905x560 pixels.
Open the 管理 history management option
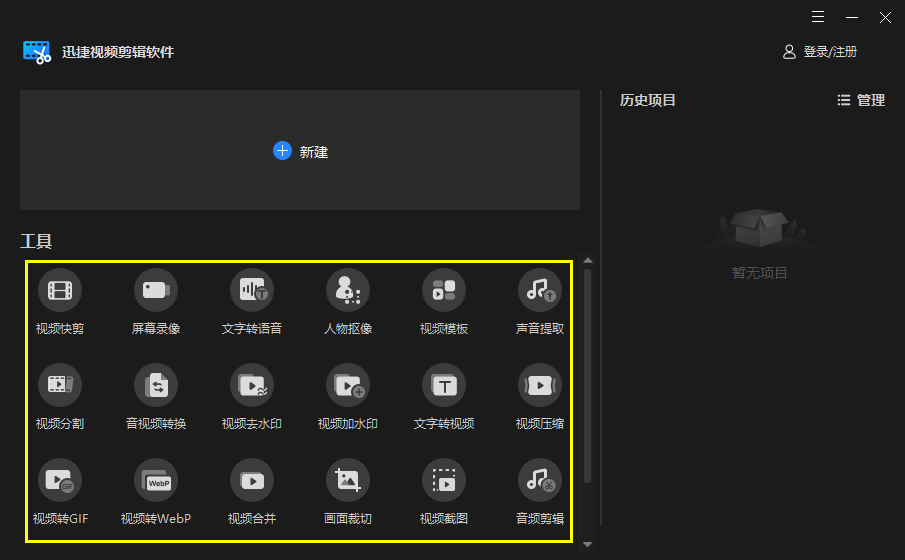[861, 100]
